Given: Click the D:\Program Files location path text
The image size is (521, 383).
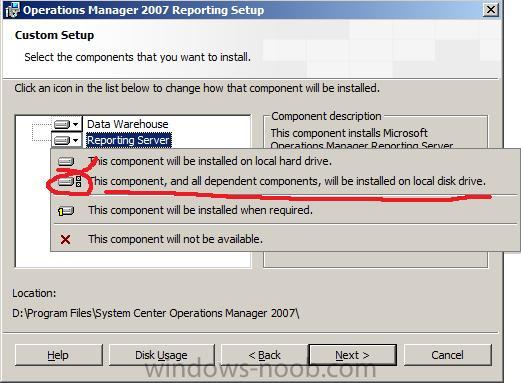Looking at the screenshot, I should [x=156, y=313].
